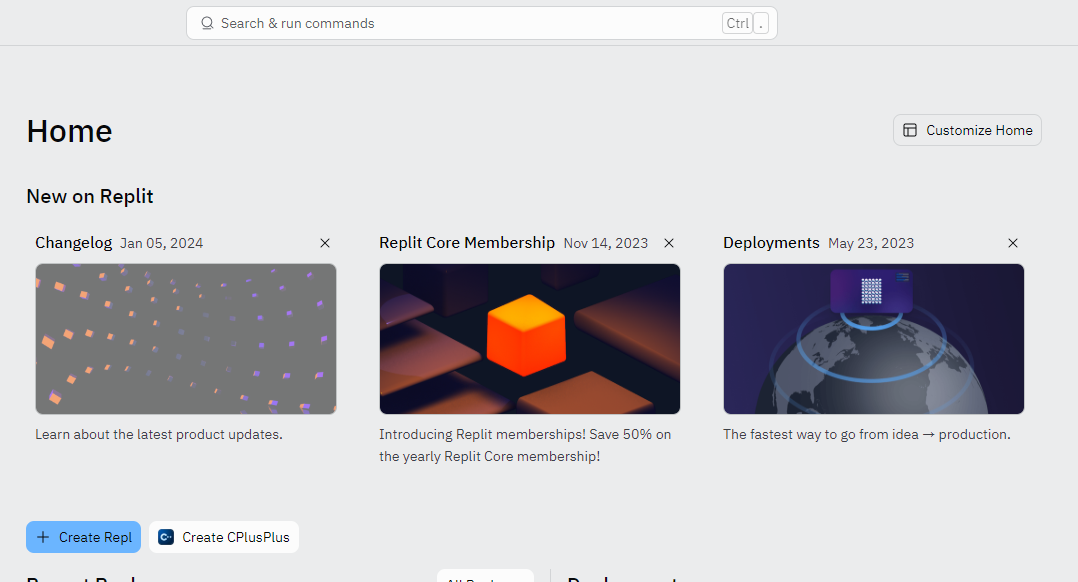Click the date May 23, 2023

(x=871, y=243)
